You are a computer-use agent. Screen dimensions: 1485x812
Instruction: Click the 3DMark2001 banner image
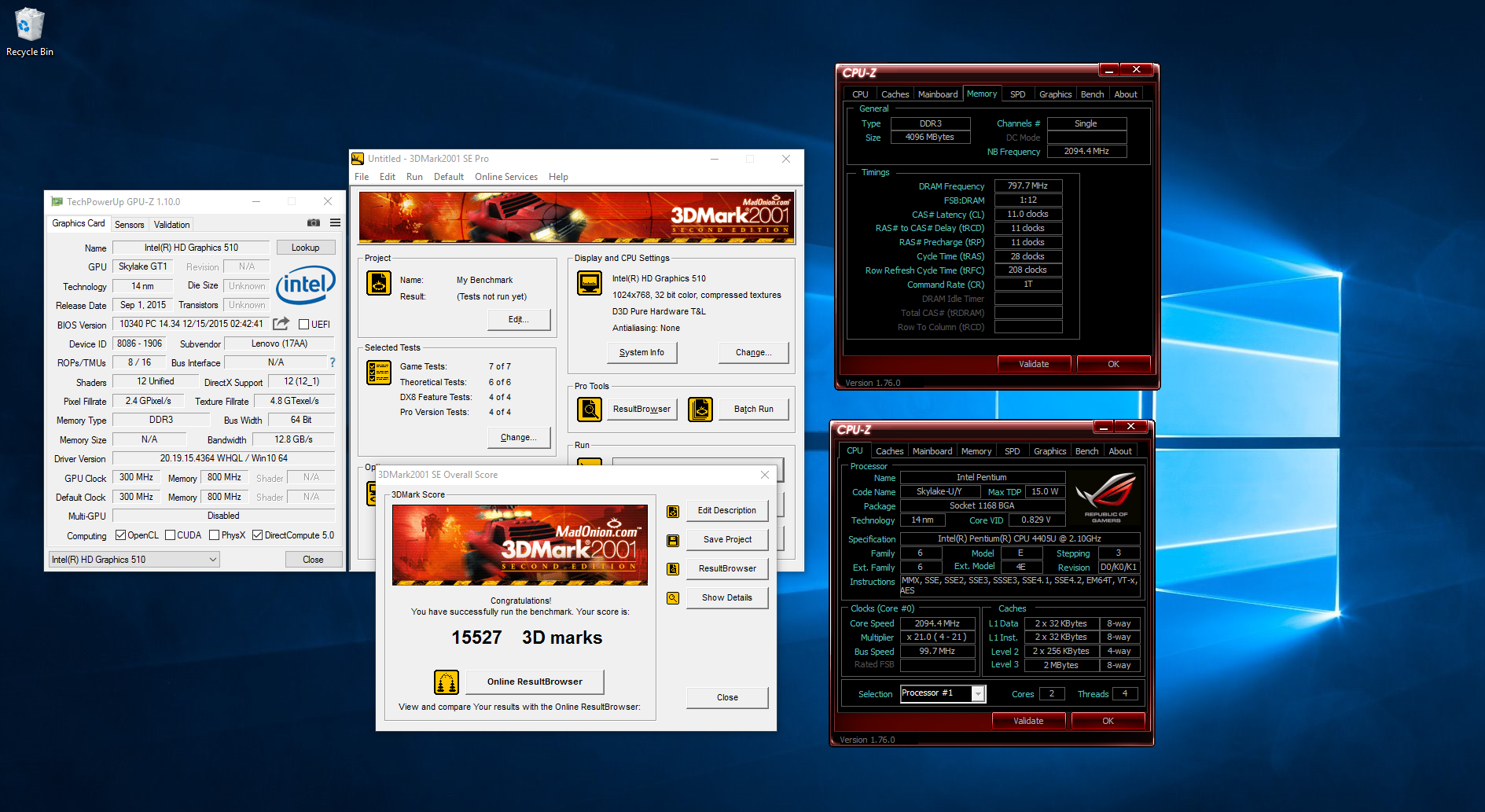(576, 218)
